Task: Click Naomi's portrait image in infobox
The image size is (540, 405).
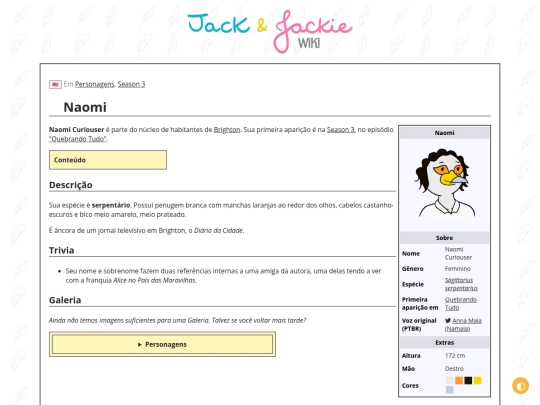Action: pos(444,183)
